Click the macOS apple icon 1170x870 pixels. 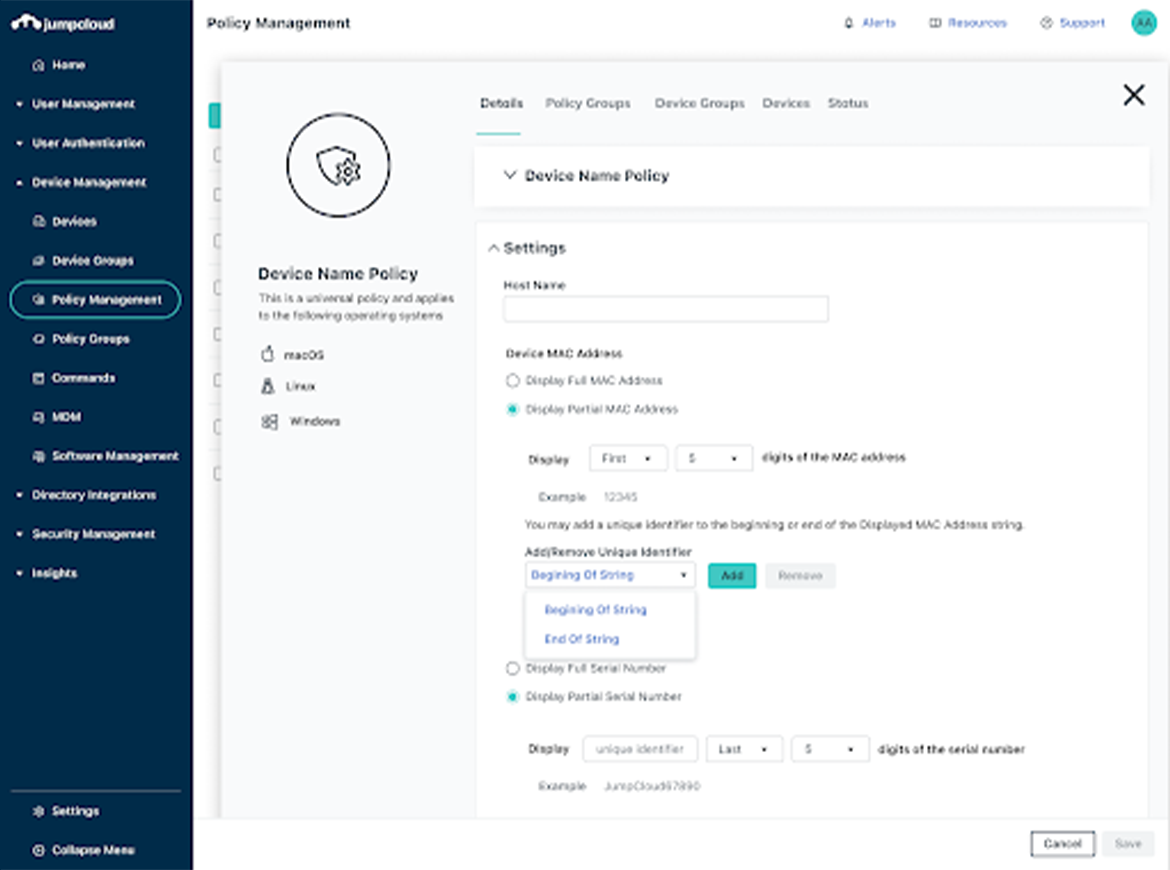click(268, 354)
